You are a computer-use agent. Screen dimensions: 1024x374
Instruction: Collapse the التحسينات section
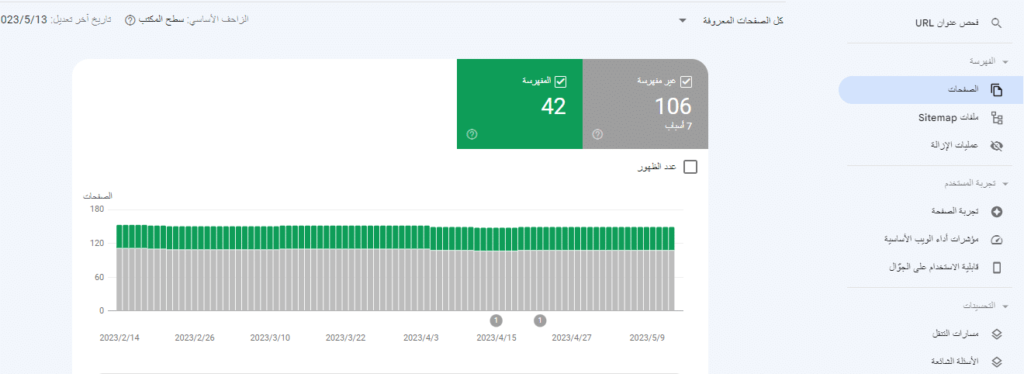1006,306
